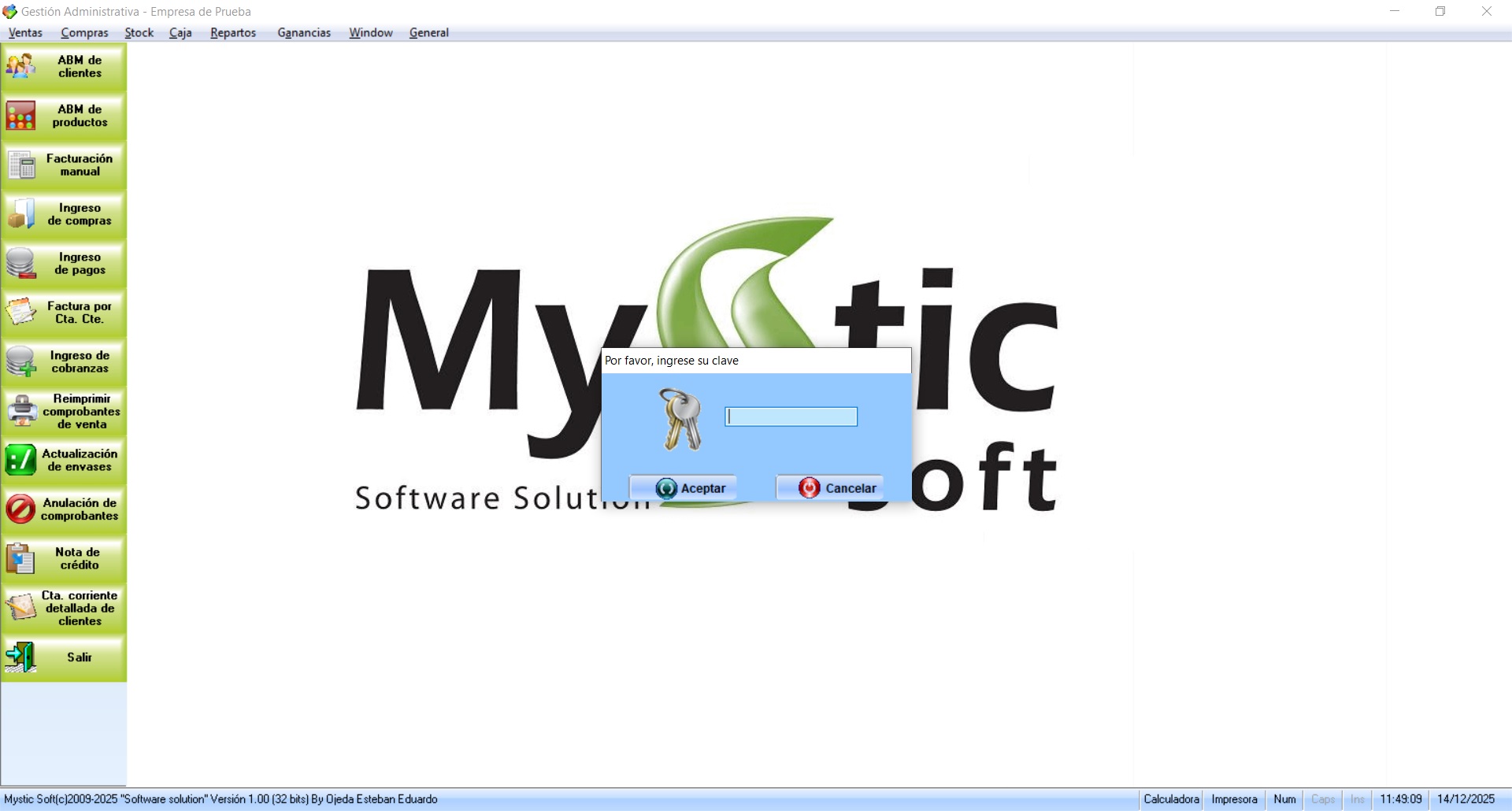
Task: Open the Repartos menu
Action: coord(233,32)
